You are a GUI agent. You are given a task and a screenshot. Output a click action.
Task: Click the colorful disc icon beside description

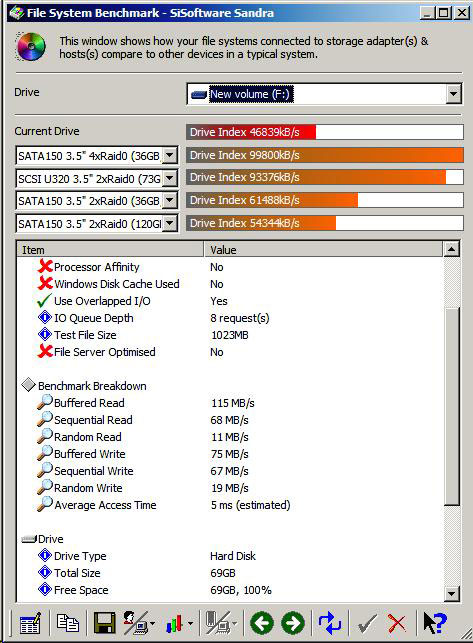pos(30,47)
